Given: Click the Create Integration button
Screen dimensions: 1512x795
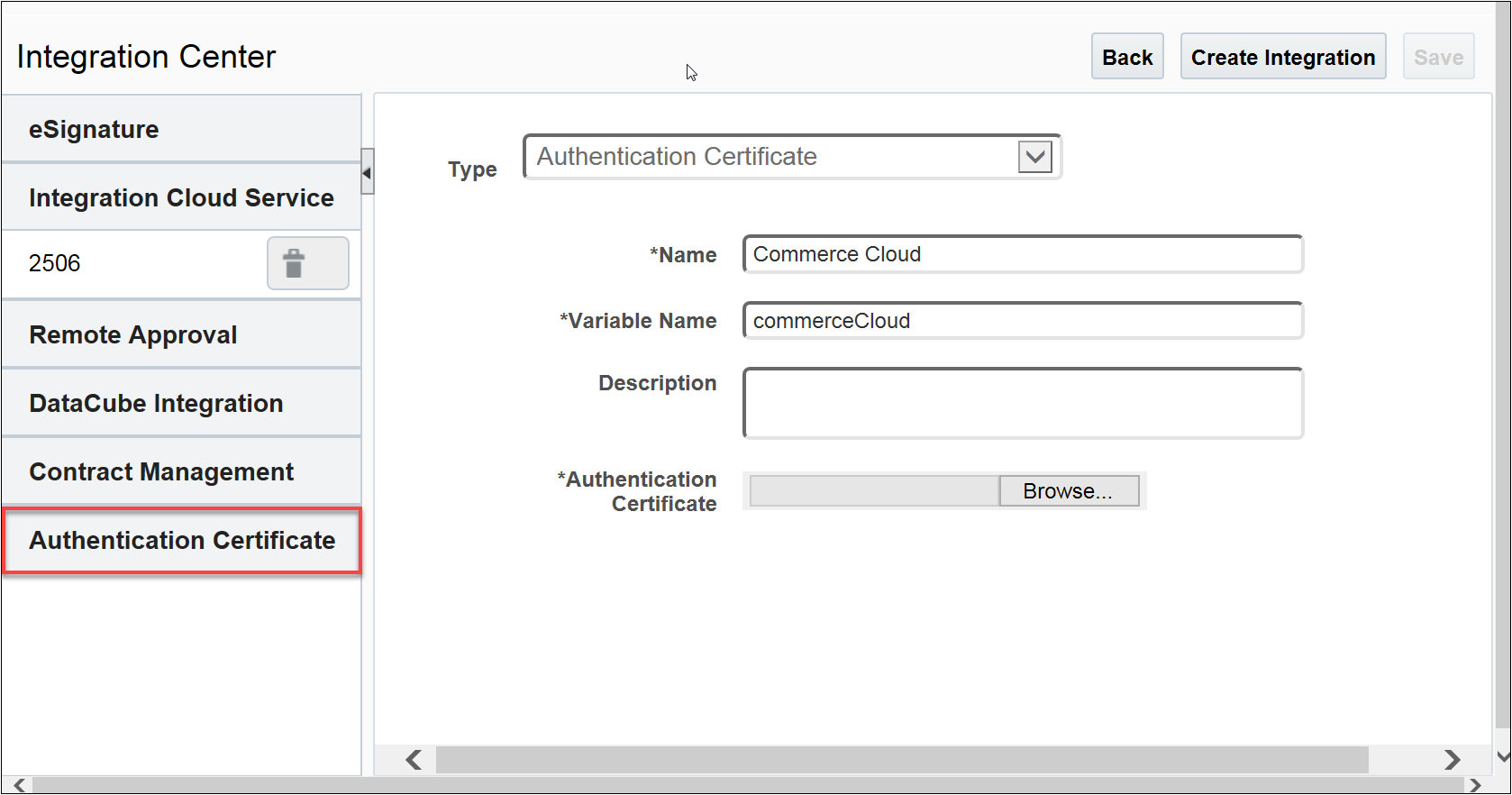Looking at the screenshot, I should [1283, 57].
